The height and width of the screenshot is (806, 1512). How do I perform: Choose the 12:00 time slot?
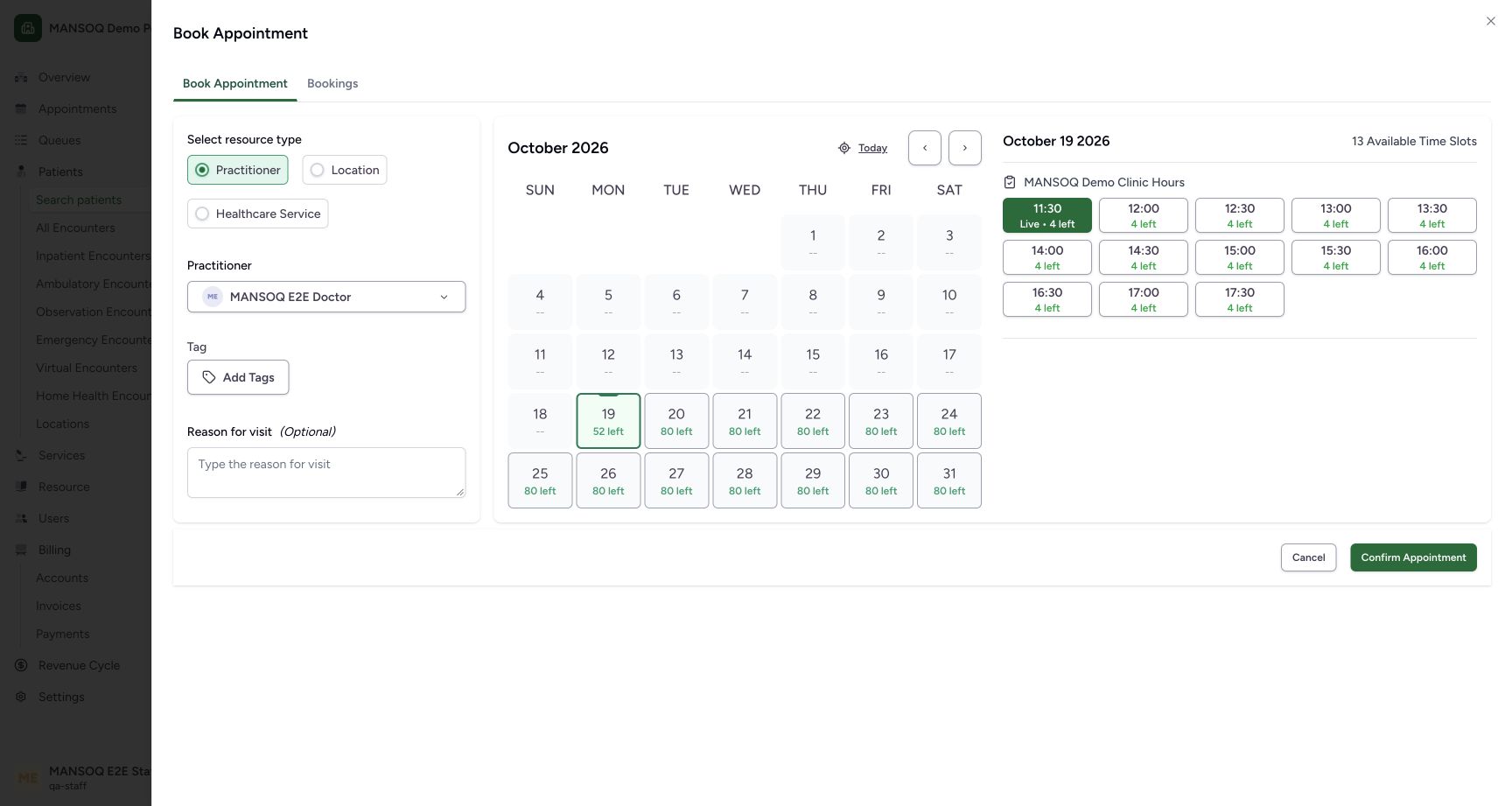[1144, 215]
